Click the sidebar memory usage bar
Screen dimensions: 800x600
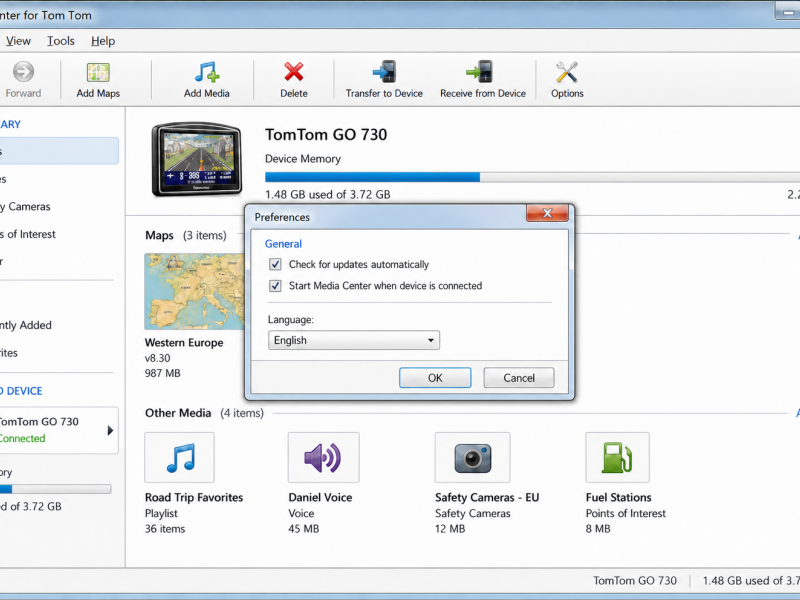(x=55, y=489)
